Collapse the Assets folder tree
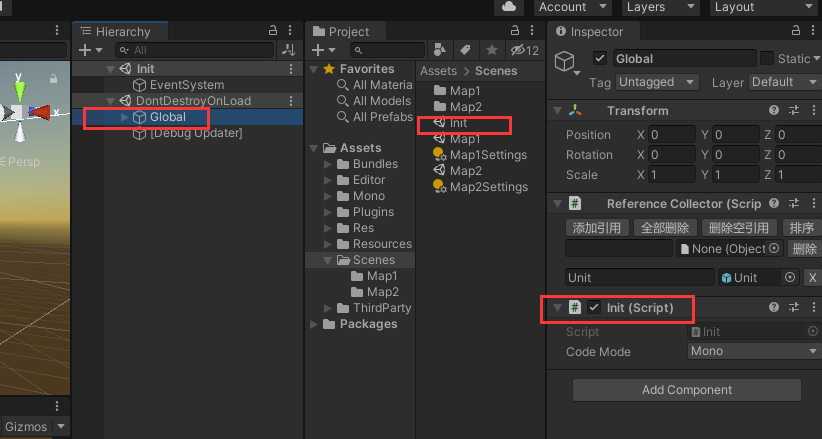822x439 pixels. (x=313, y=148)
